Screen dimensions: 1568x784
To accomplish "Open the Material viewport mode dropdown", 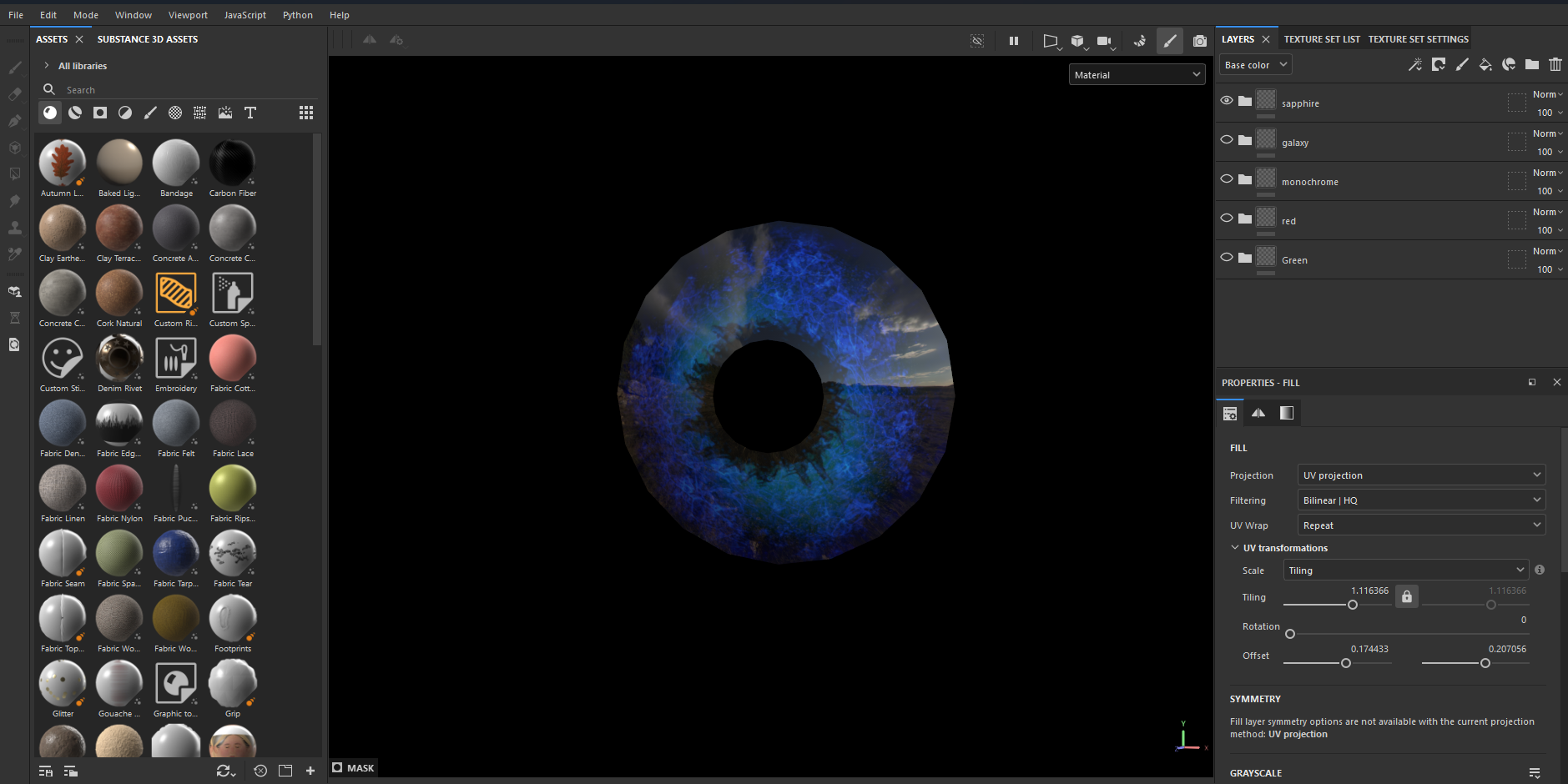I will click(x=1137, y=75).
